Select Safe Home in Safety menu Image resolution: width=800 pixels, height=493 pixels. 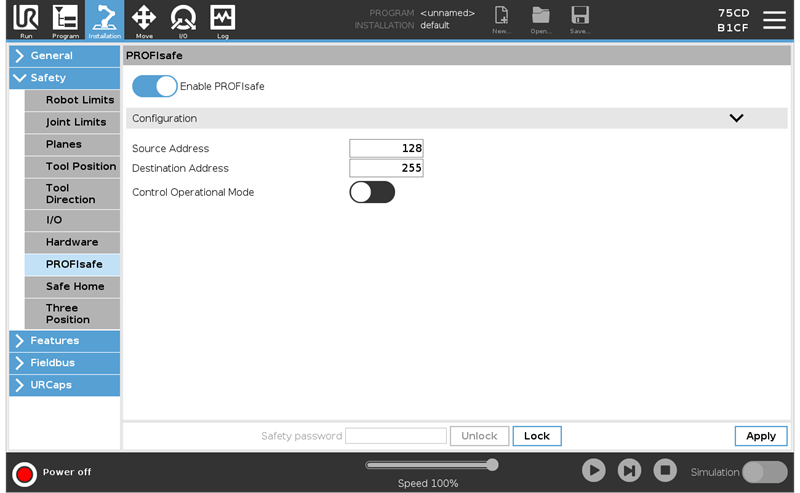click(74, 286)
